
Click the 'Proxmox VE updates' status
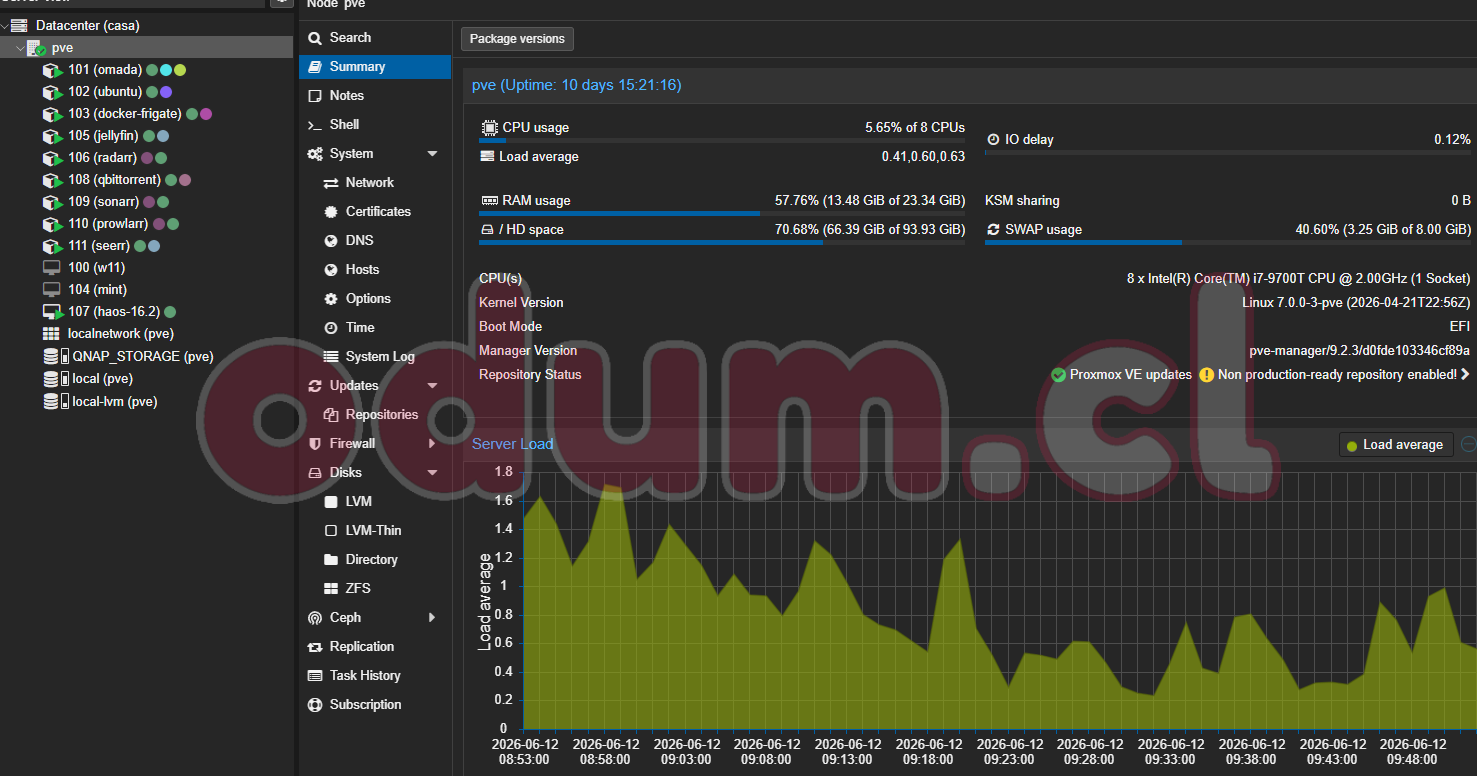point(1131,375)
